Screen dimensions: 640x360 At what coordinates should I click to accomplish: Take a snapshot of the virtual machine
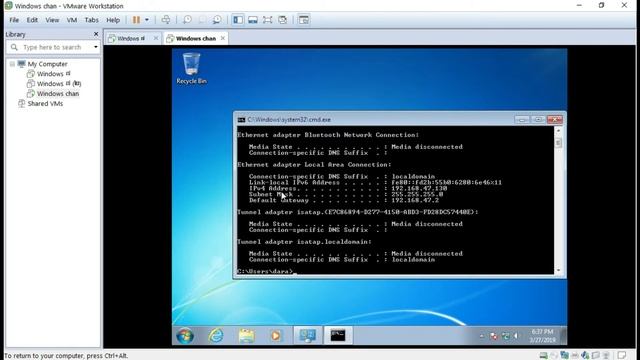click(x=187, y=20)
